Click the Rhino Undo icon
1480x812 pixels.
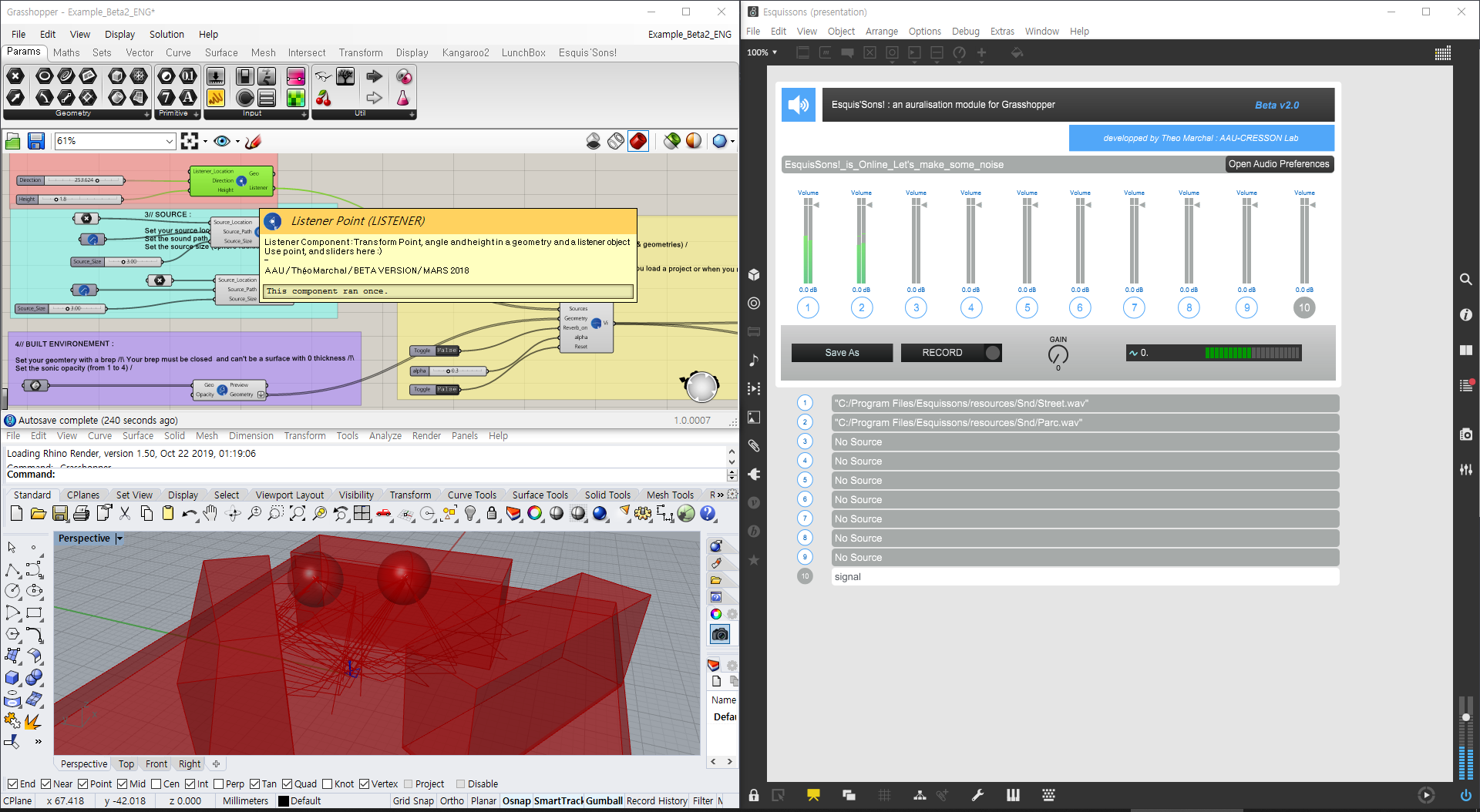pyautogui.click(x=189, y=513)
